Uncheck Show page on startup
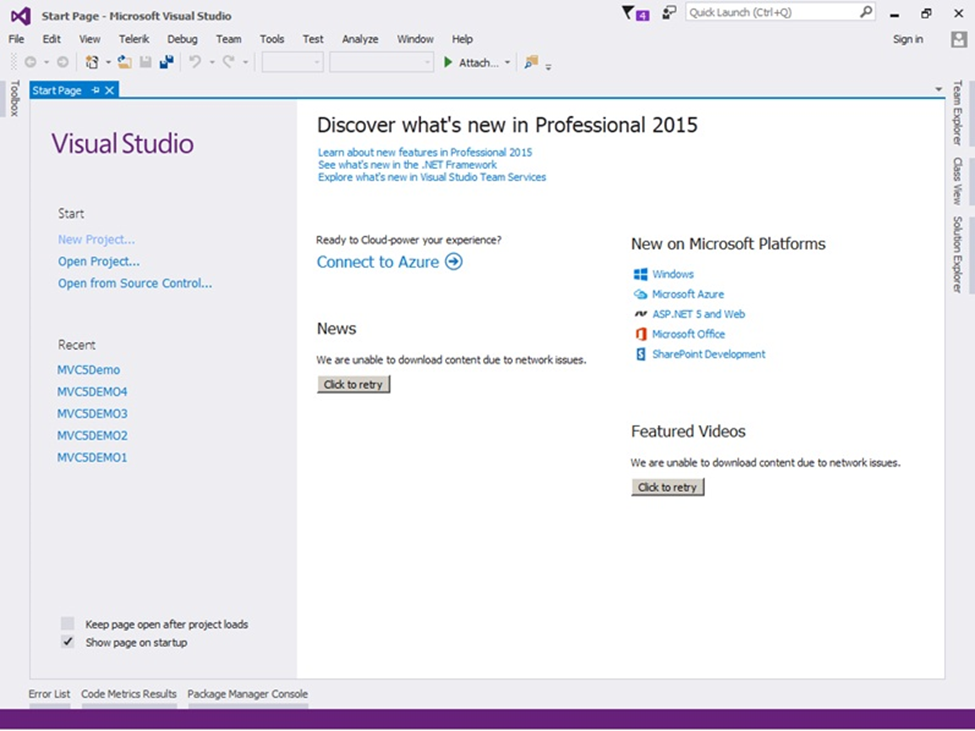Viewport: 975px width, 731px height. [68, 642]
